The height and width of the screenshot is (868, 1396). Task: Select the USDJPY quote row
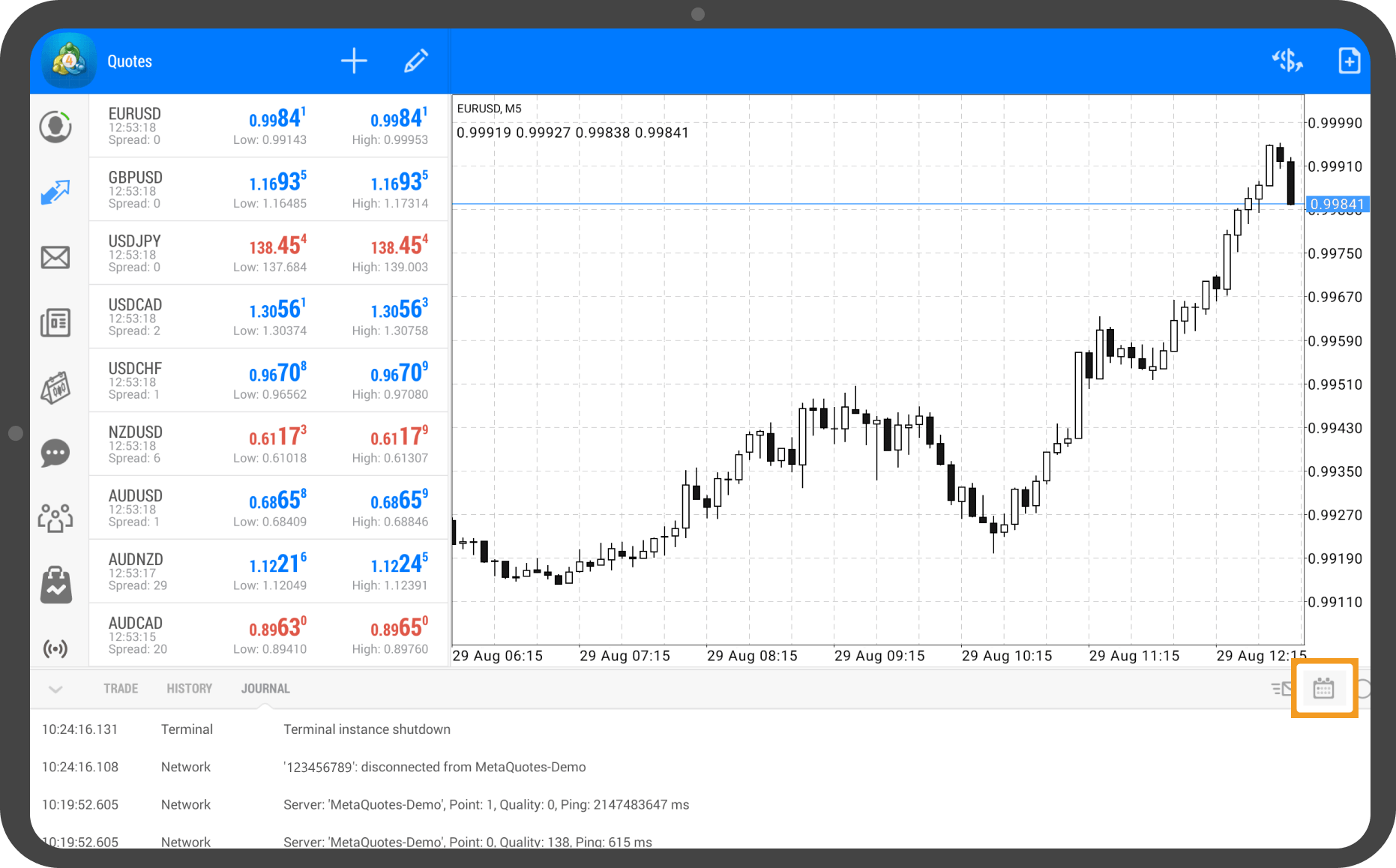268,253
